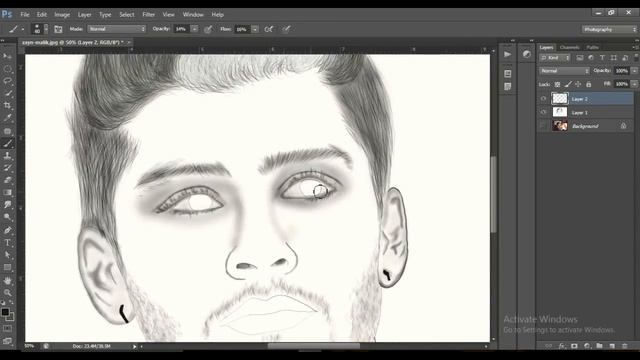
Task: Select the Eraser tool
Action: click(7, 180)
